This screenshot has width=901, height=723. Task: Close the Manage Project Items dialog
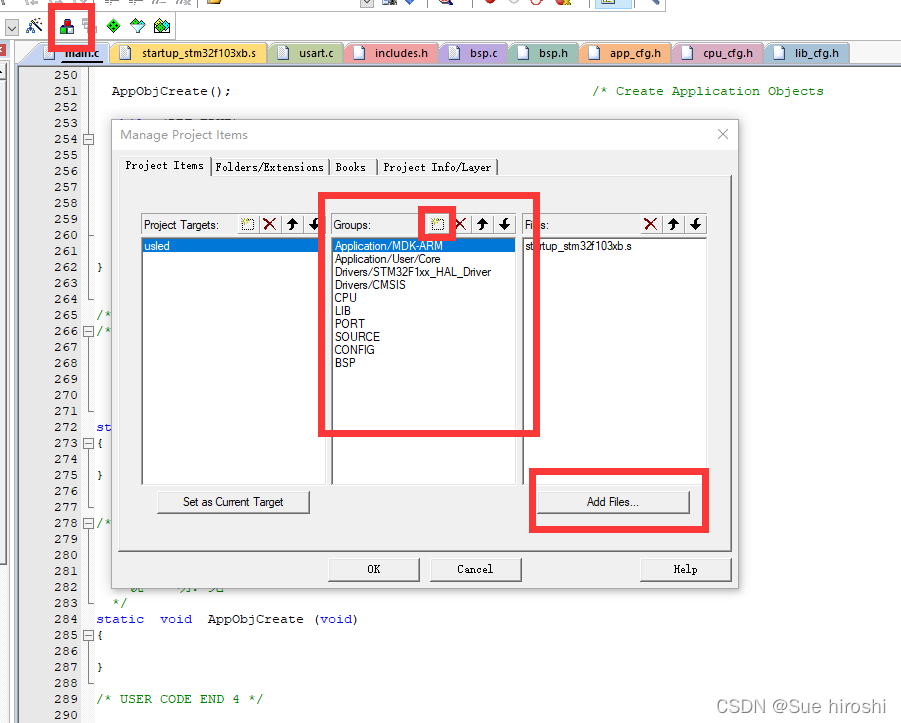(x=723, y=134)
